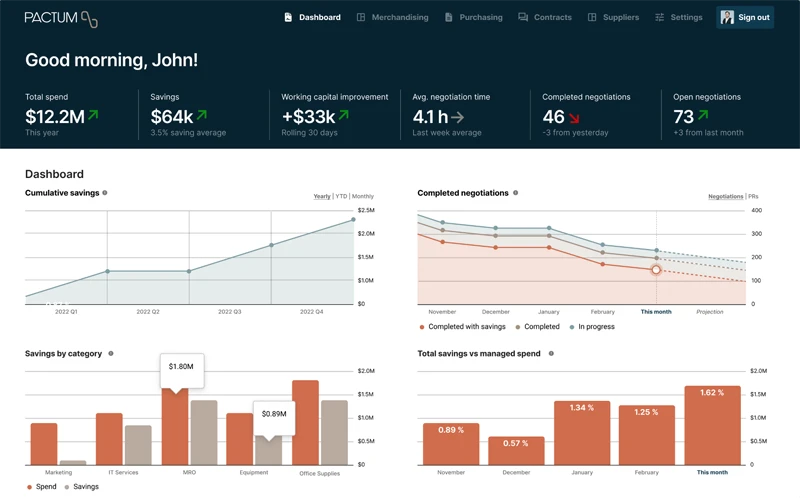Click the Purchasing file icon

point(448,17)
